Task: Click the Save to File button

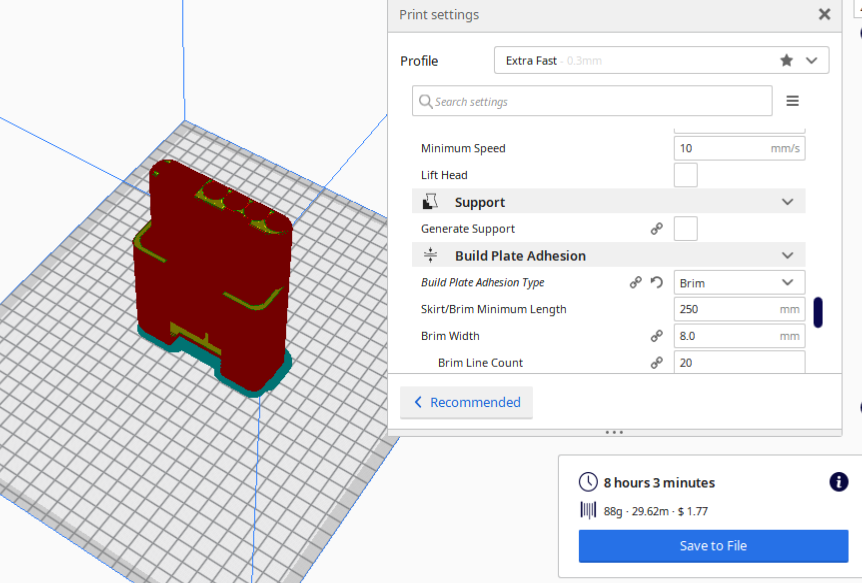Action: pos(713,546)
